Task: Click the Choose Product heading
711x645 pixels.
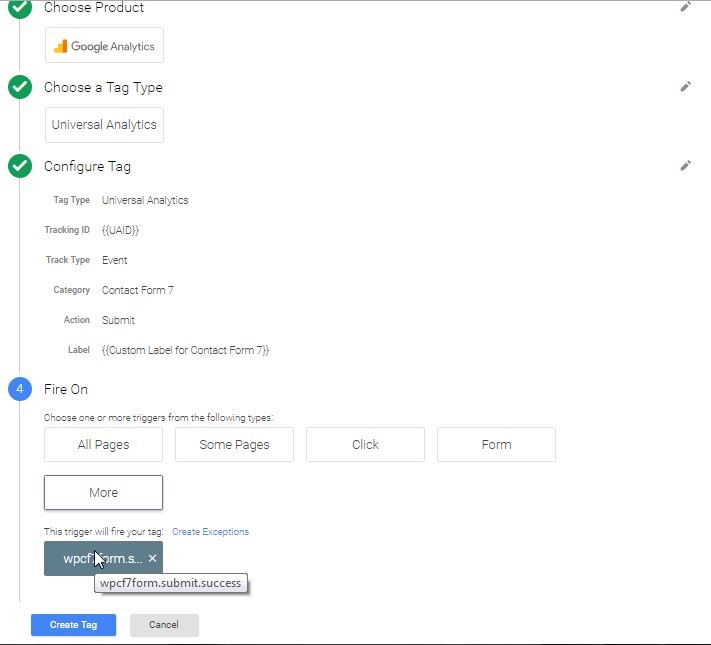Action: pos(94,7)
